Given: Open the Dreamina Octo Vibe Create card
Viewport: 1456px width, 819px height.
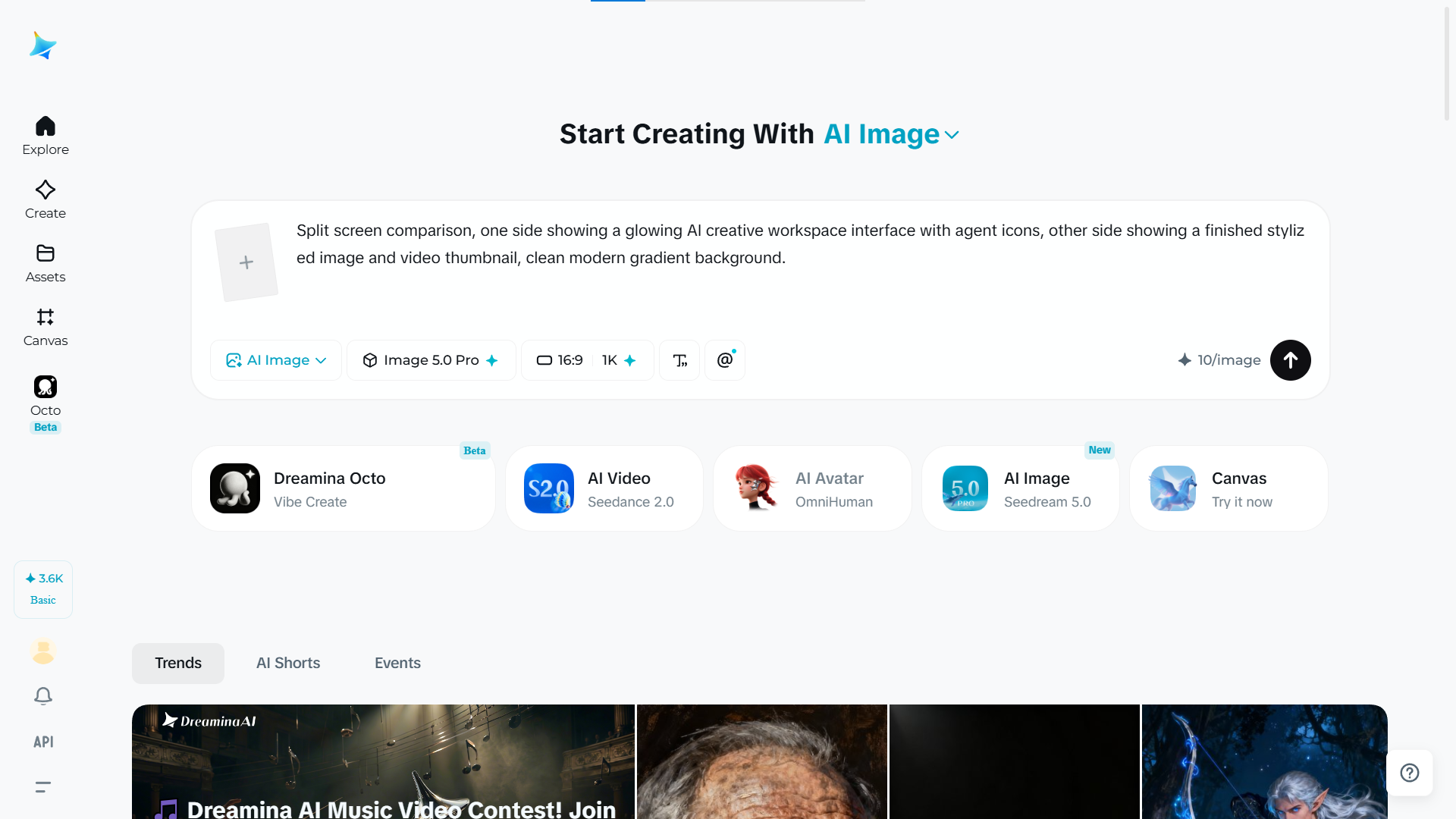Looking at the screenshot, I should (344, 488).
